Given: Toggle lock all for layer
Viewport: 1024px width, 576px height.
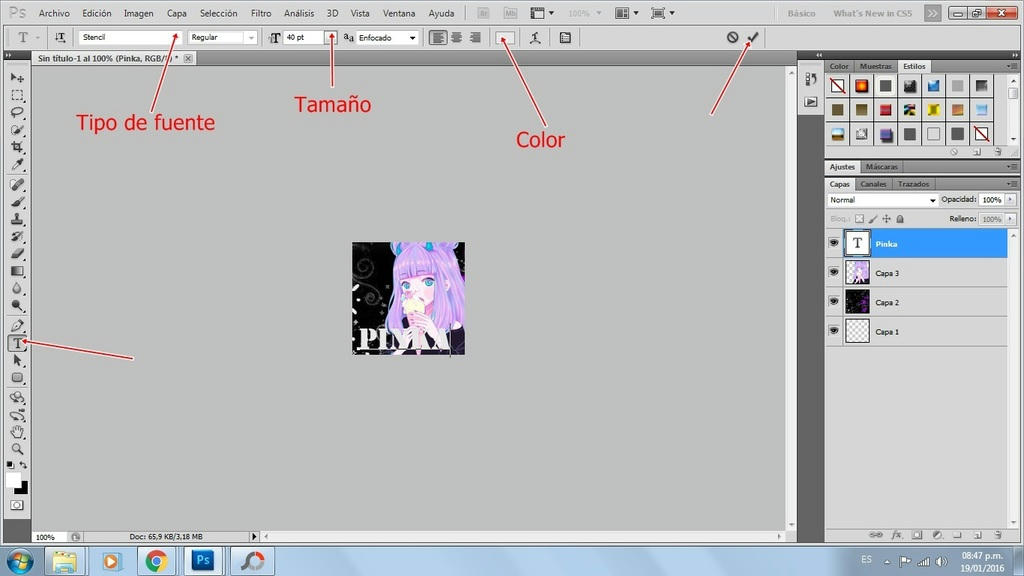Looking at the screenshot, I should [900, 219].
